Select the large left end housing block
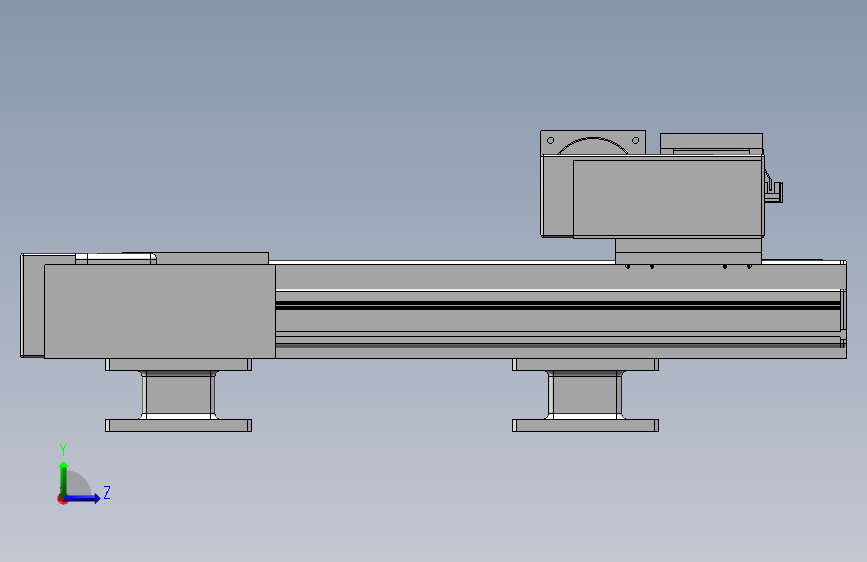 click(160, 311)
